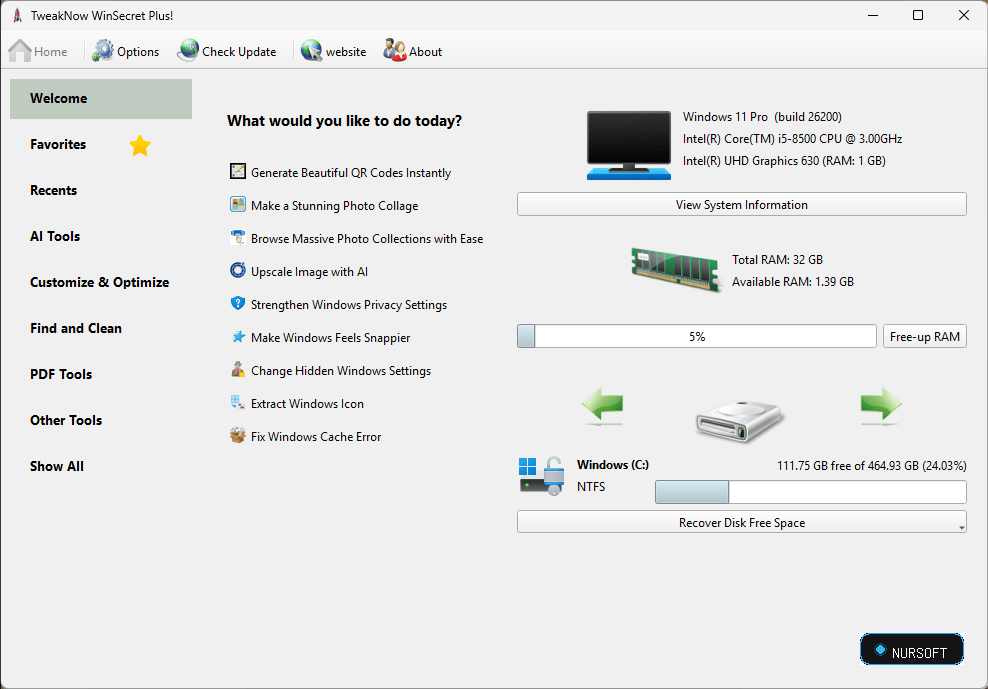Click the Intel Core i5-8500 CPU text
988x689 pixels.
pyautogui.click(x=793, y=139)
